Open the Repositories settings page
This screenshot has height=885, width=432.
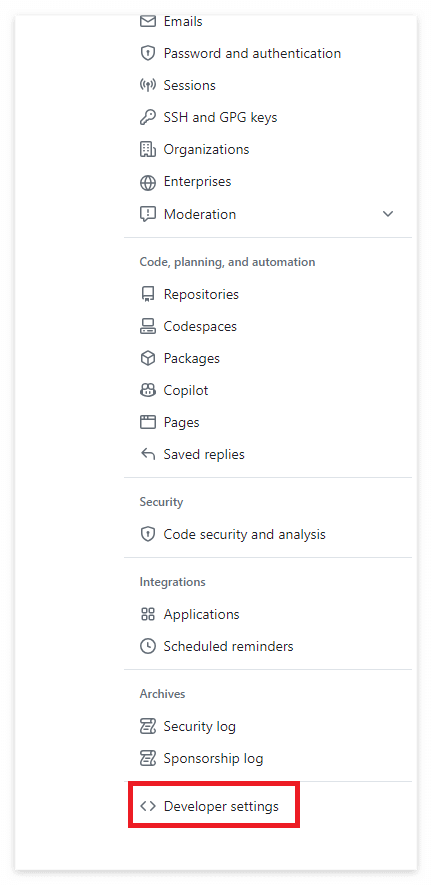(201, 295)
